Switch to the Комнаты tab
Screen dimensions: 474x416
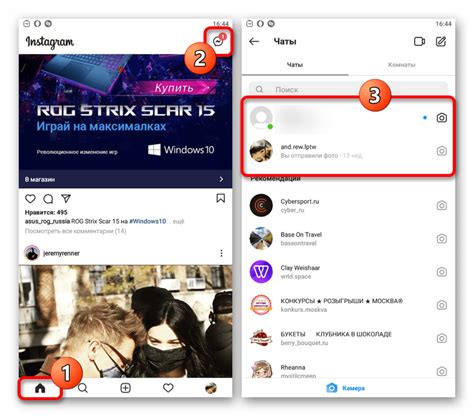point(401,65)
